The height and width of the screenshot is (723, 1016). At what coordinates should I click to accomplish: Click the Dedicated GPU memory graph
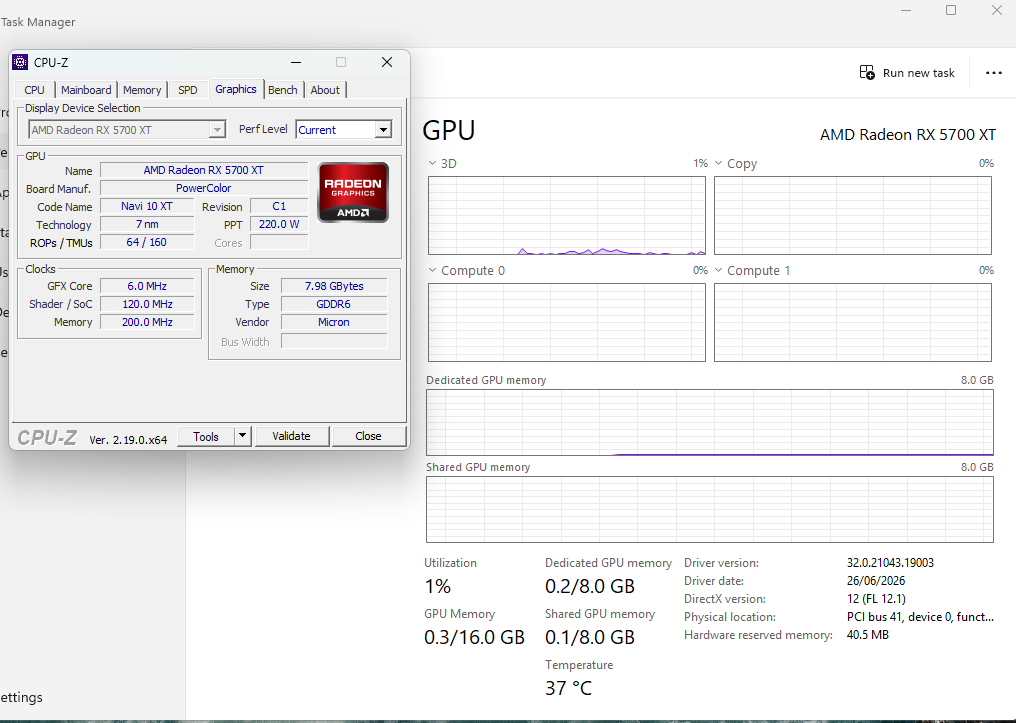coord(710,422)
